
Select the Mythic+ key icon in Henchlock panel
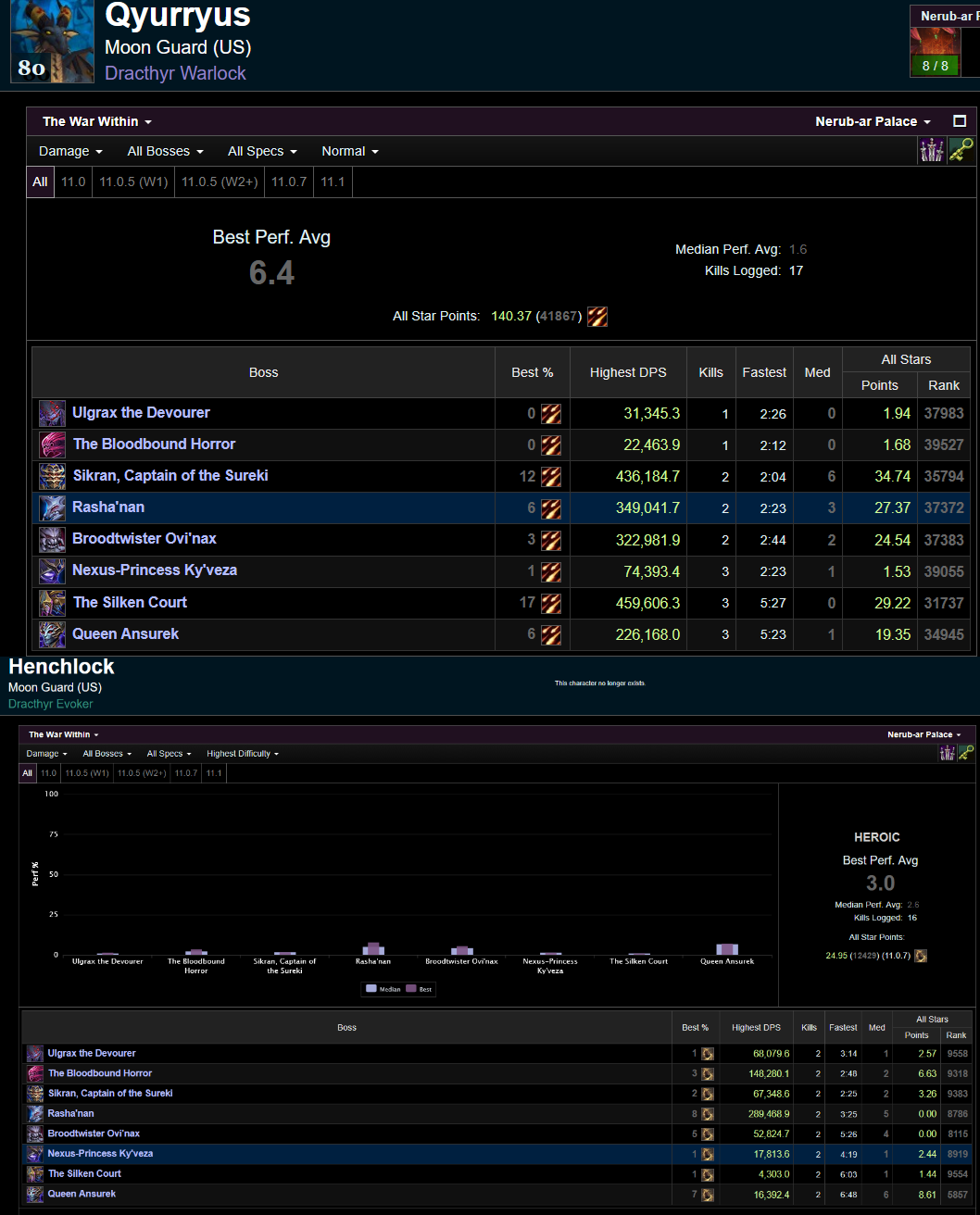965,753
